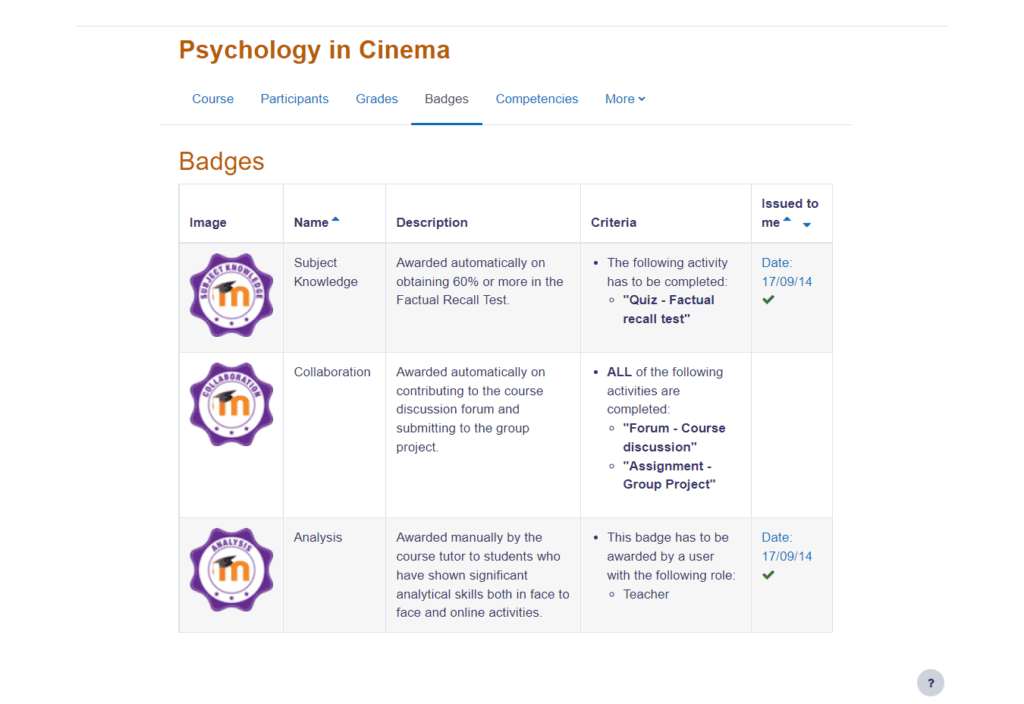Click the Collaboration badge image
Image resolution: width=1024 pixels, height=704 pixels.
[x=231, y=404]
